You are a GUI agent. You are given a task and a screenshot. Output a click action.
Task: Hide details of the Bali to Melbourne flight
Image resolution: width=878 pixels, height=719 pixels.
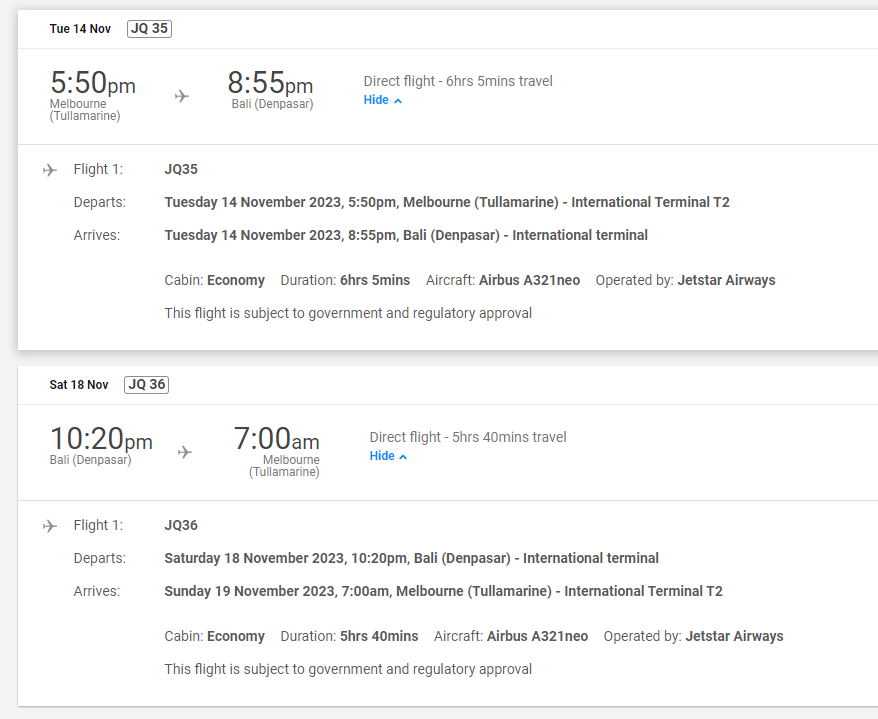[388, 456]
